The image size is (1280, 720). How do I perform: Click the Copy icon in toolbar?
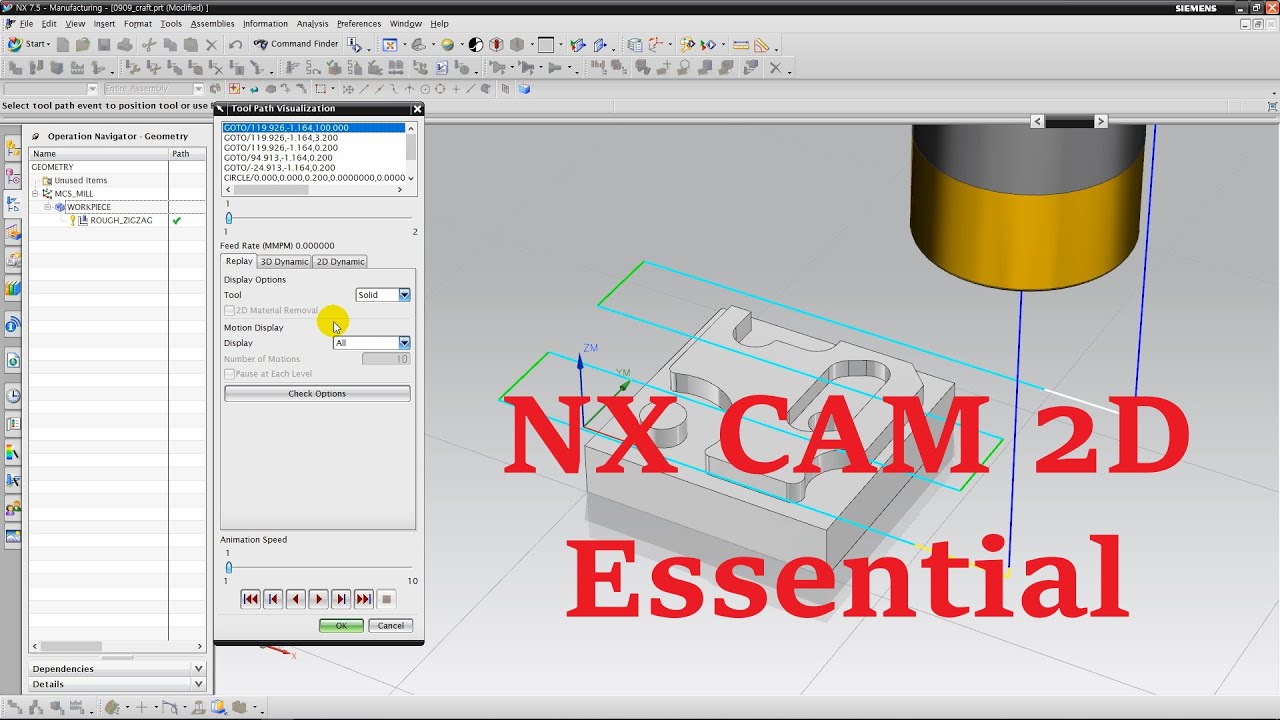click(170, 44)
